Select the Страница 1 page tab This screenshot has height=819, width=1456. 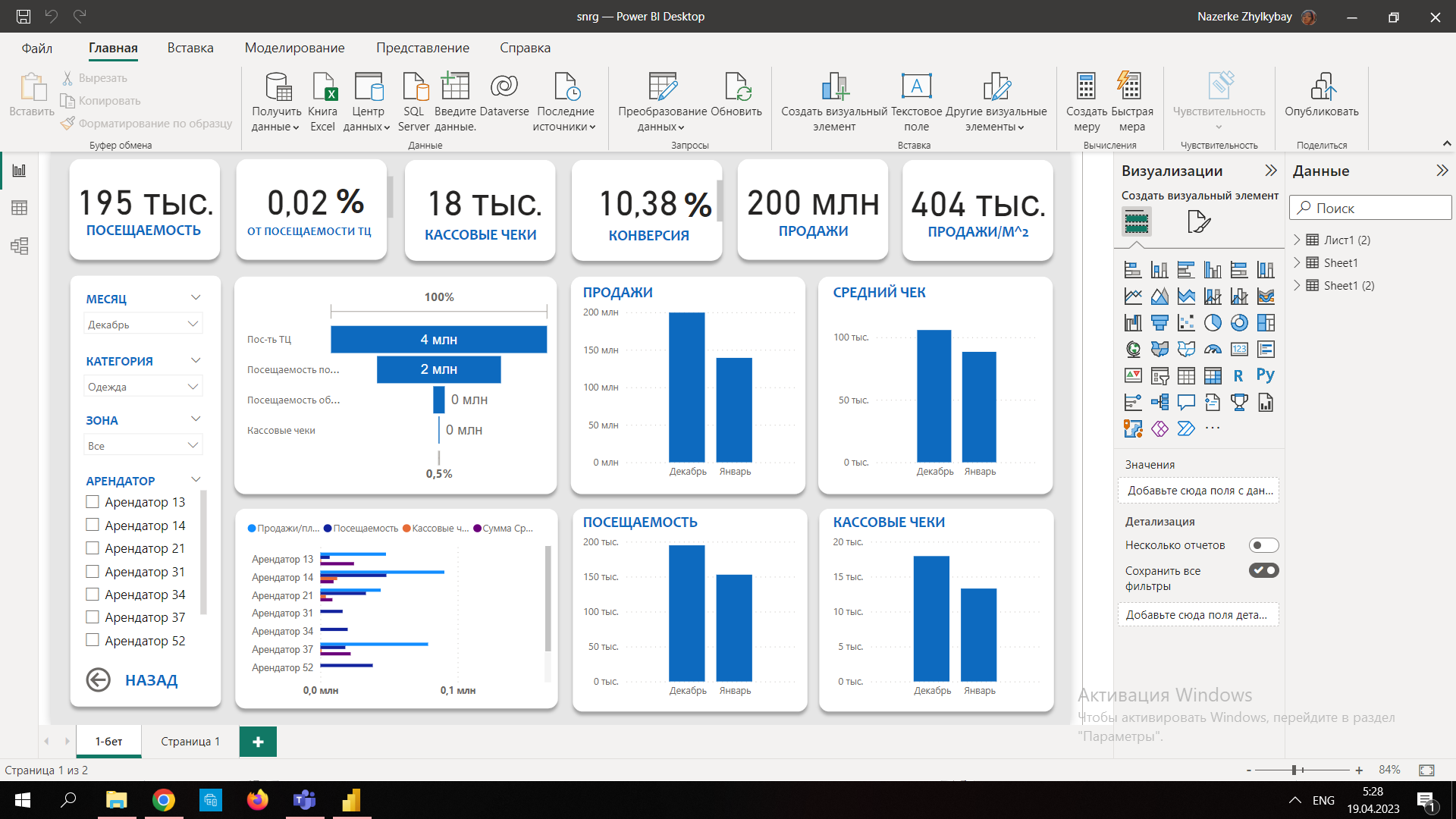click(189, 741)
